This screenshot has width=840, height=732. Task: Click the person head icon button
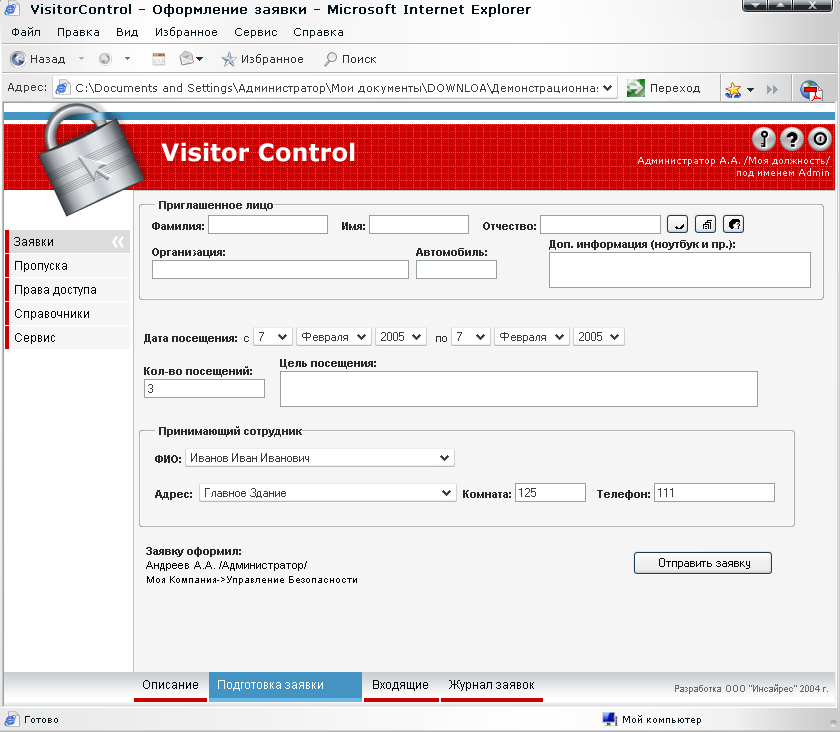(733, 225)
